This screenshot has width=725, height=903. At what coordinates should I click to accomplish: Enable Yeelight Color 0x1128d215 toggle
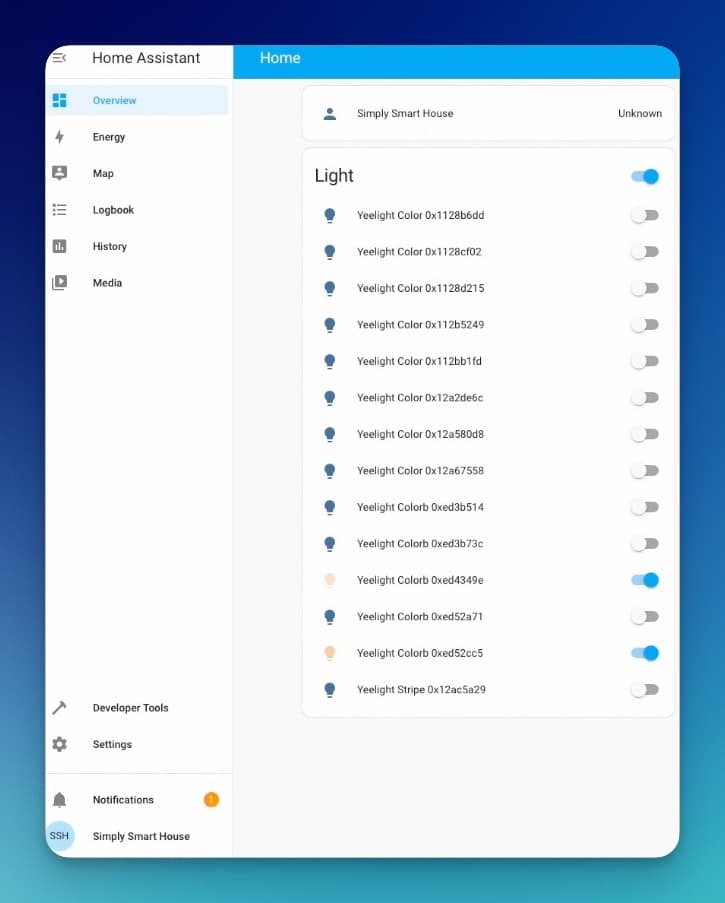click(x=645, y=288)
